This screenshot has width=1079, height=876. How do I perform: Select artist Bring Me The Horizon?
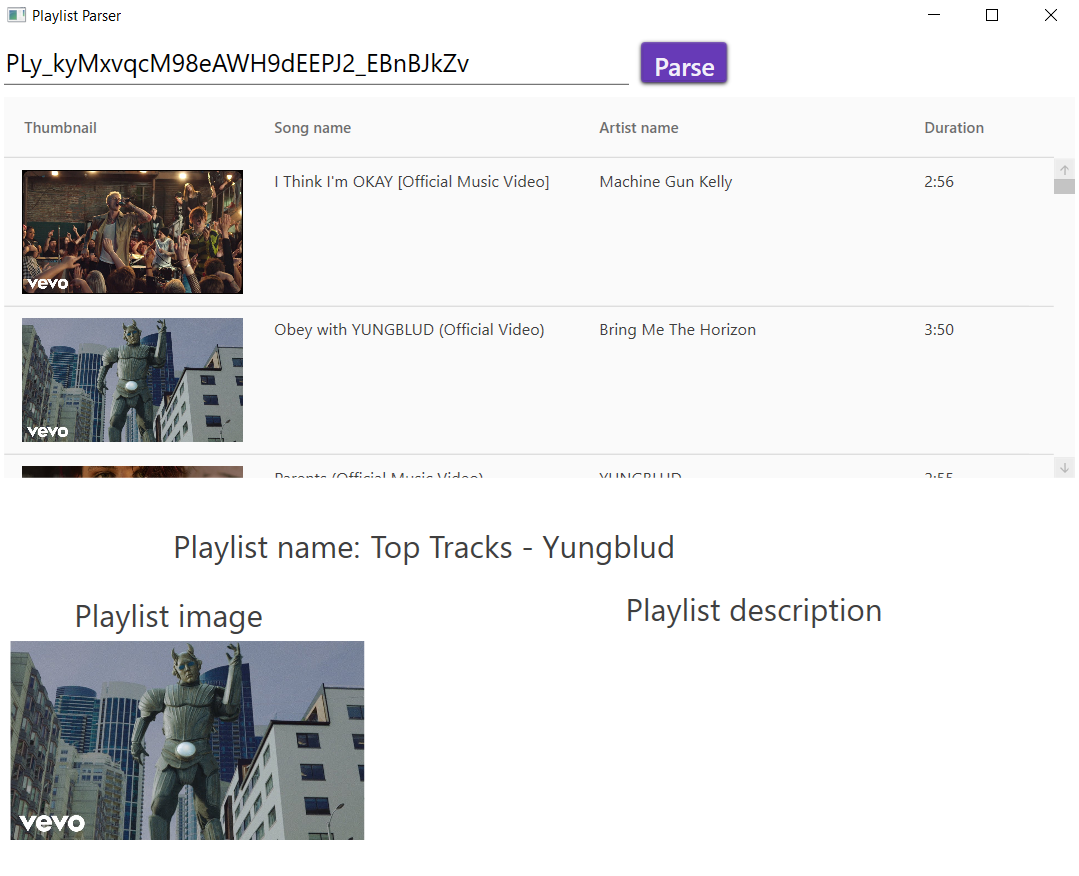click(x=677, y=329)
